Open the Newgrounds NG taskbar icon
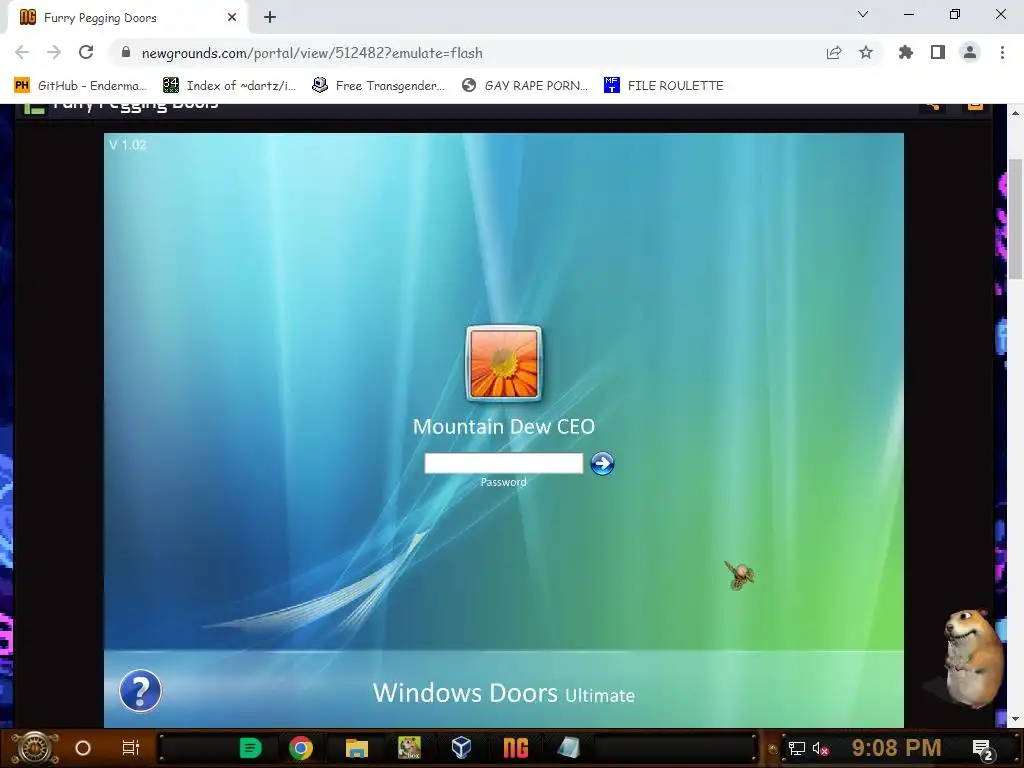The image size is (1024, 768). 515,748
